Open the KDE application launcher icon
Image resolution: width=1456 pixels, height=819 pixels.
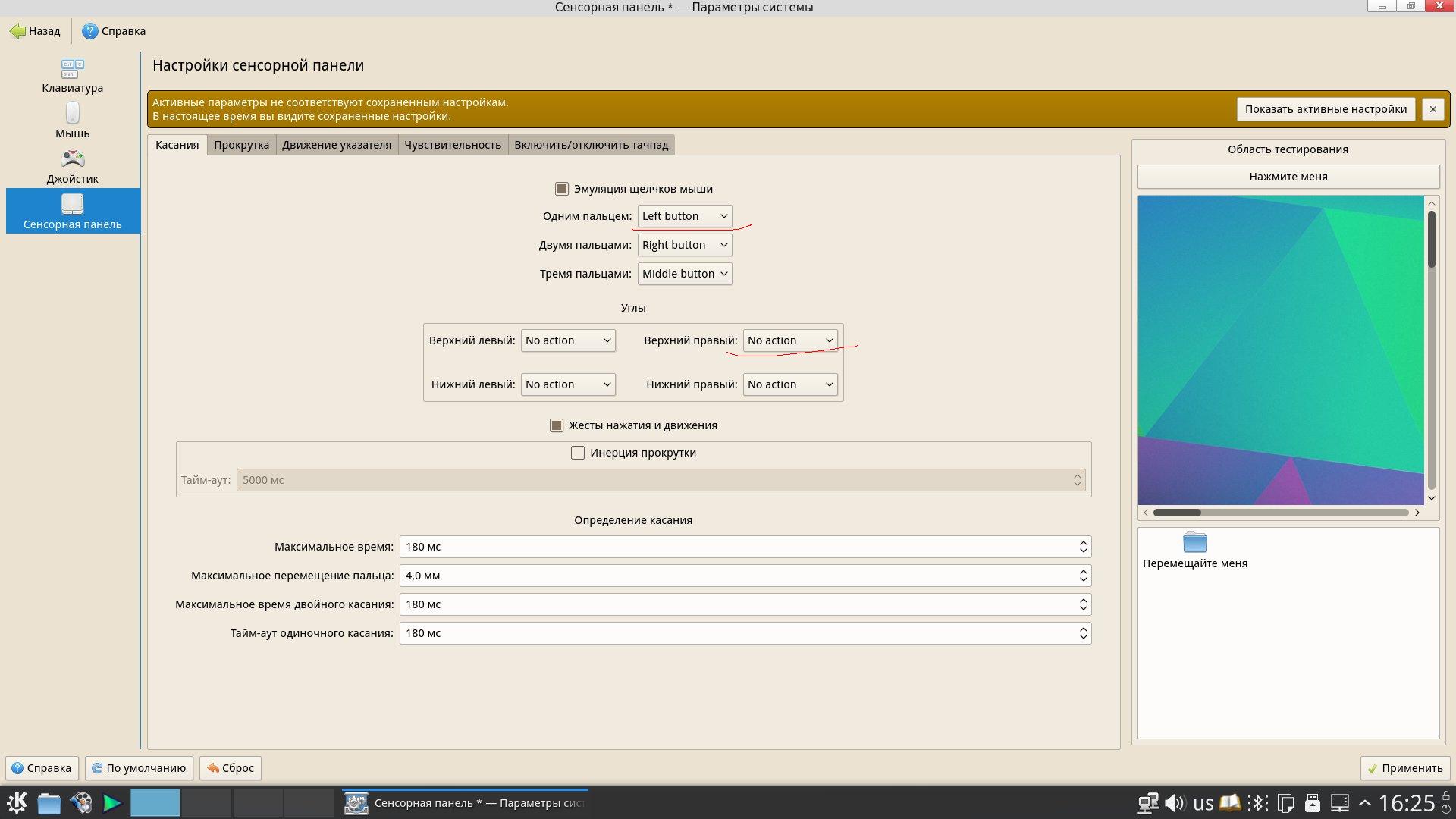click(x=17, y=802)
